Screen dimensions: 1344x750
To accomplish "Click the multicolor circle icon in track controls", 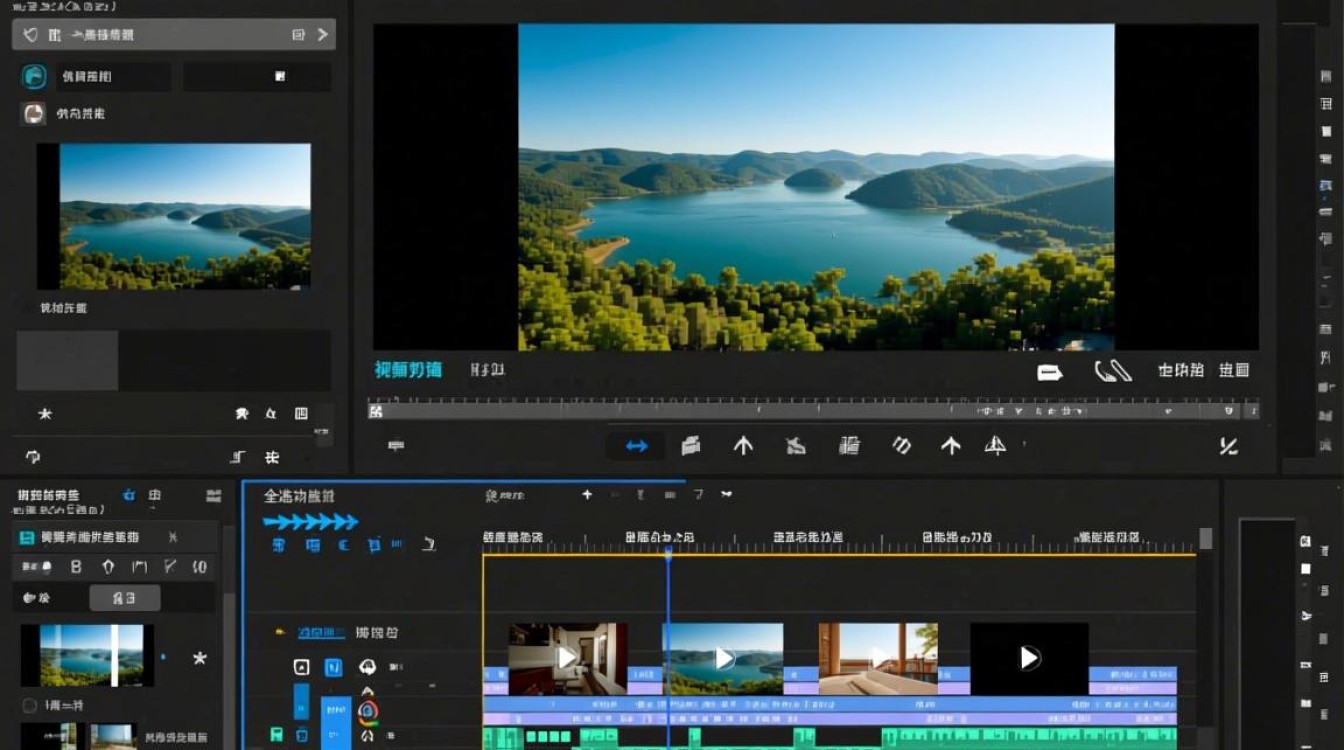I will click(367, 711).
